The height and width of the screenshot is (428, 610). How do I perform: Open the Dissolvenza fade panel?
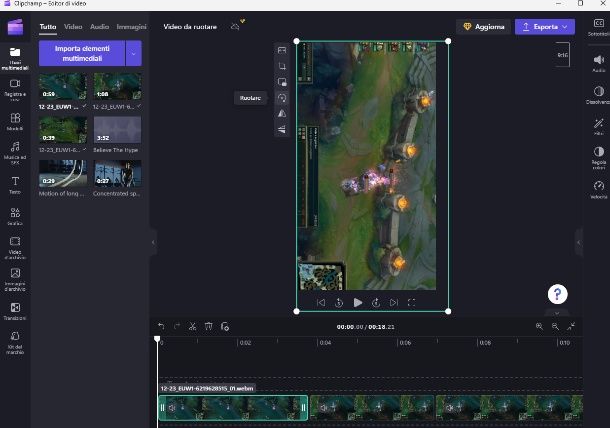599,95
